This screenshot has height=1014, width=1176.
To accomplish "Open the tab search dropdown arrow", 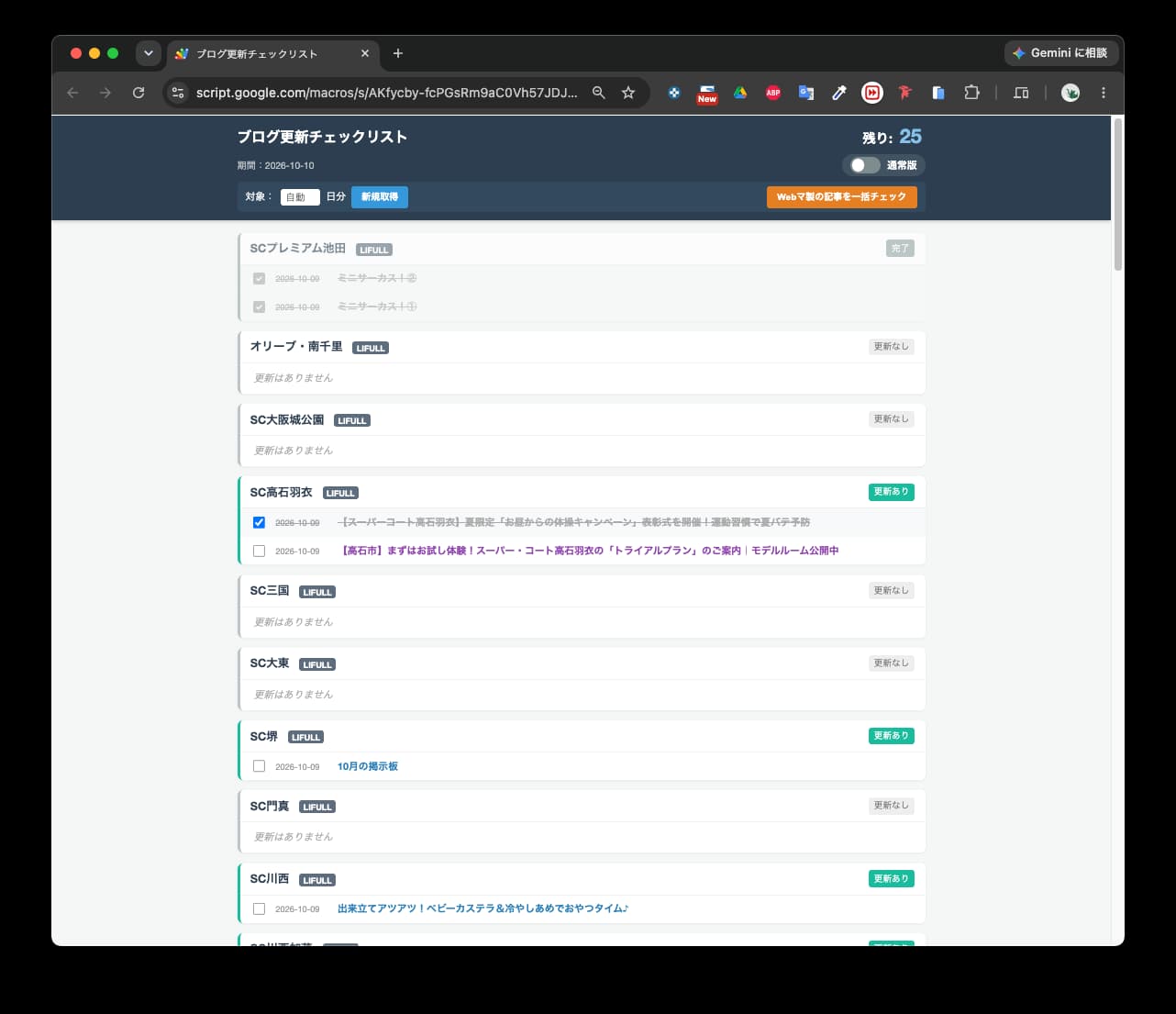I will (149, 53).
